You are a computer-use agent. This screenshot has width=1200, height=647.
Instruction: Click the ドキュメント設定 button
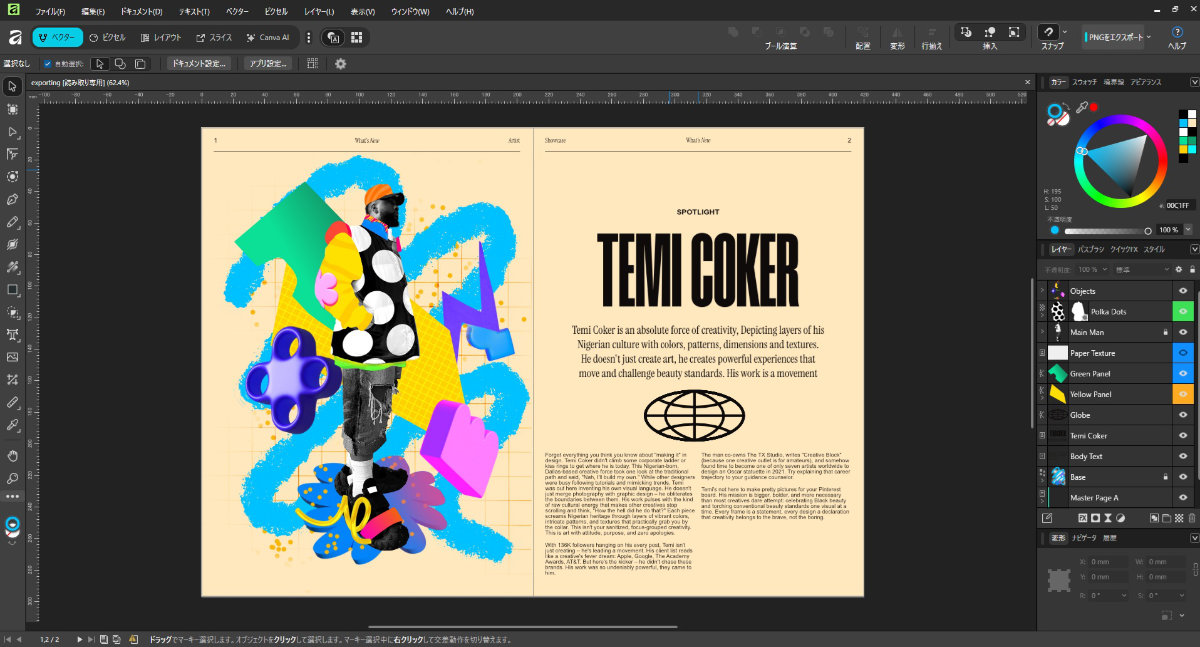pos(198,64)
